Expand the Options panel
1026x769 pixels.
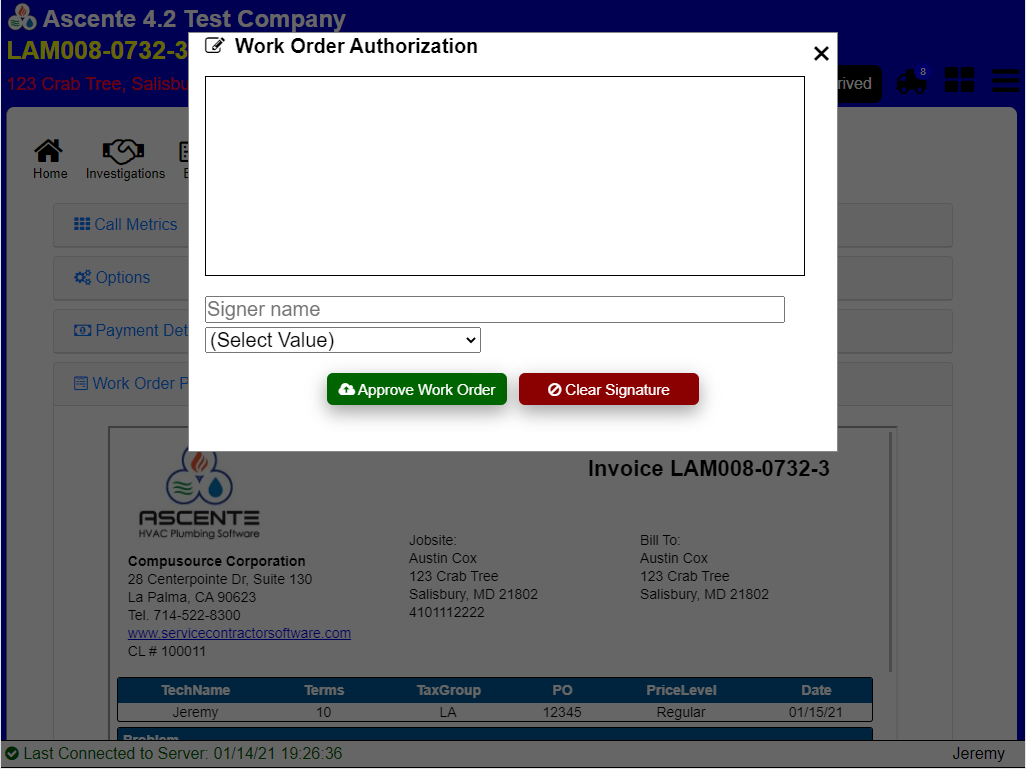point(112,278)
